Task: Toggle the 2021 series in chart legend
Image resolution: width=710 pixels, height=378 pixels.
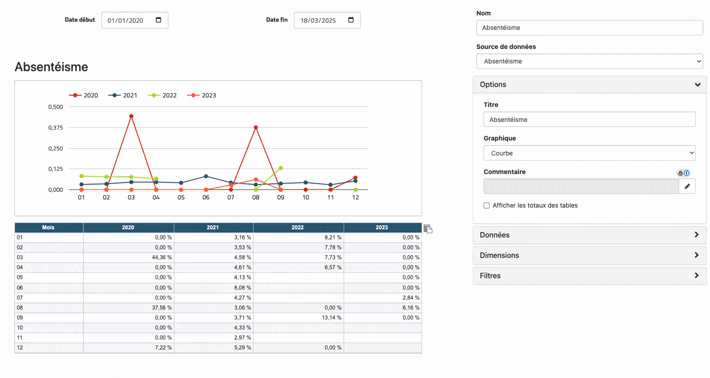Action: click(123, 95)
